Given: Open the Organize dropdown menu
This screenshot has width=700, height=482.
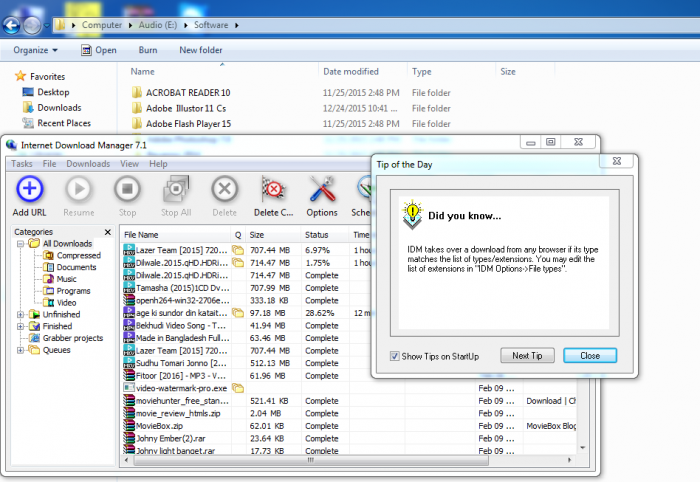Looking at the screenshot, I should (35, 50).
